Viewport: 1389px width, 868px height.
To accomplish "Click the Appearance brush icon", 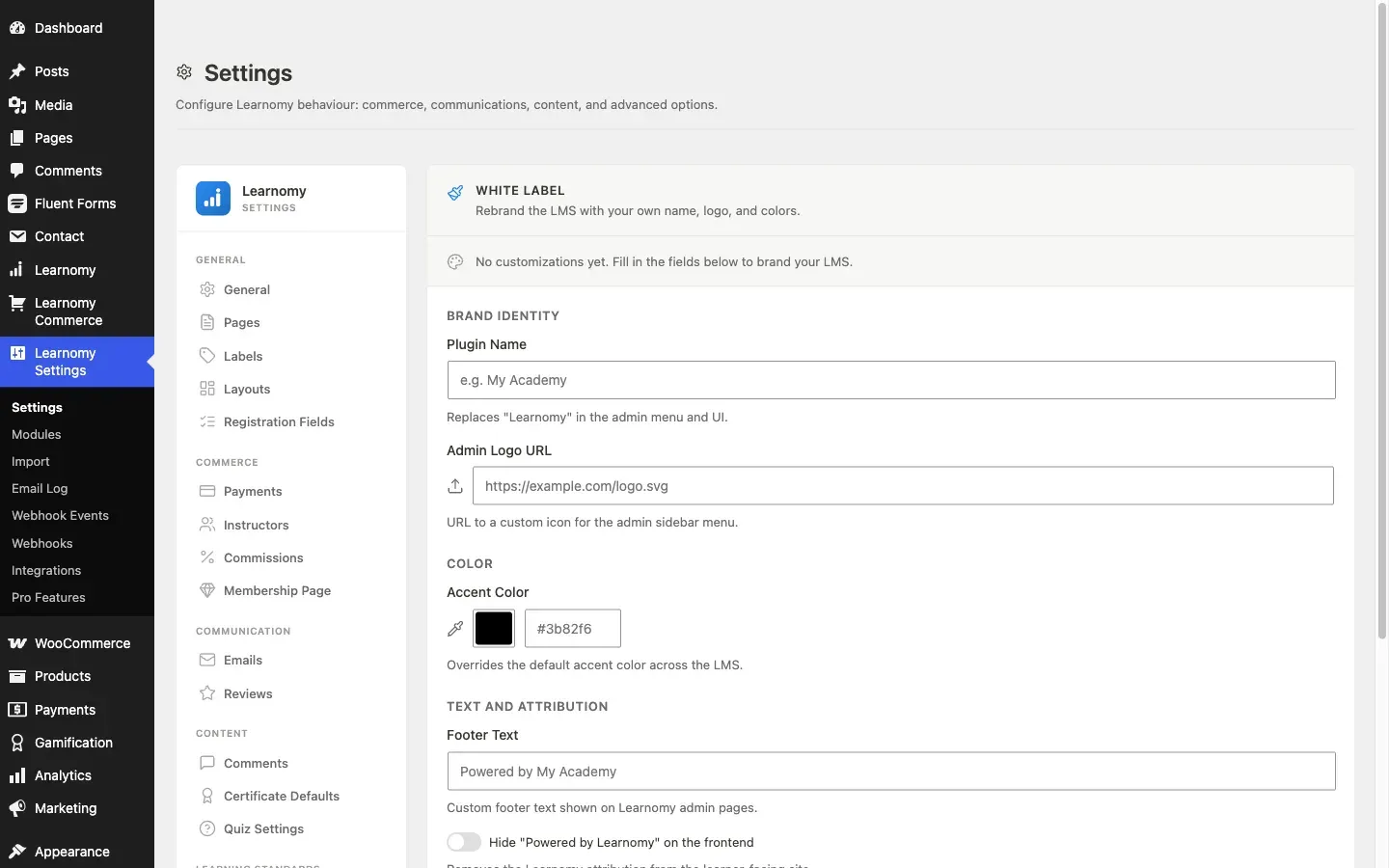I will point(17,852).
